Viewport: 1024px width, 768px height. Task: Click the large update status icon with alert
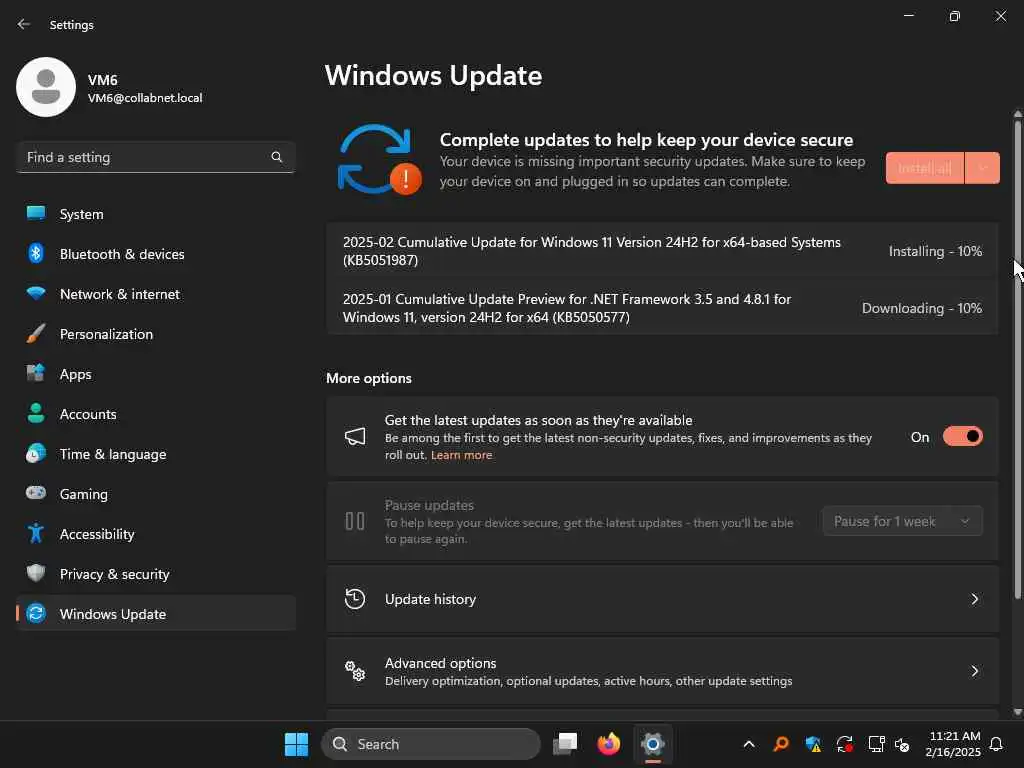coord(379,160)
